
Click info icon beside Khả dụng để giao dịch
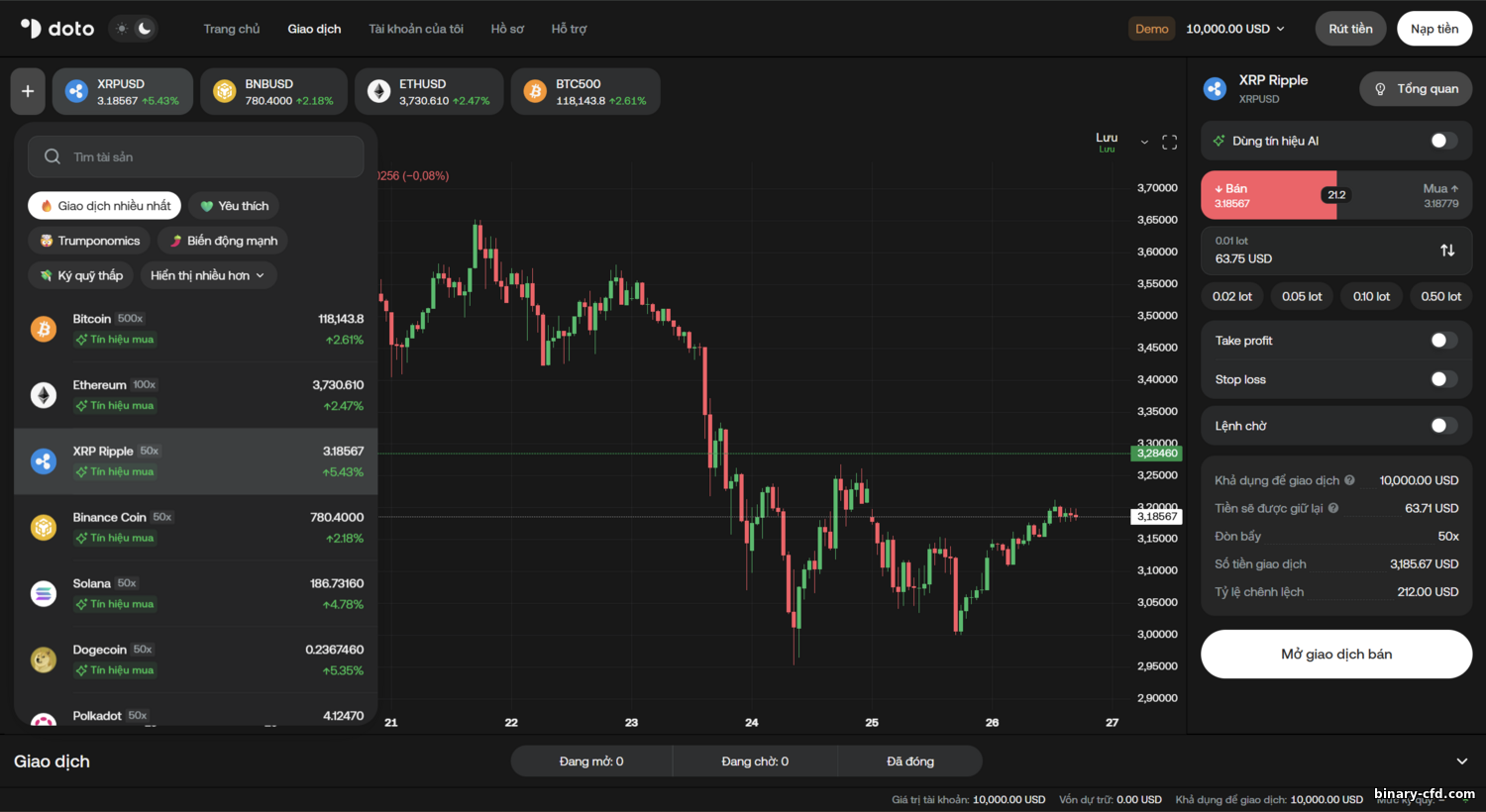[1349, 480]
